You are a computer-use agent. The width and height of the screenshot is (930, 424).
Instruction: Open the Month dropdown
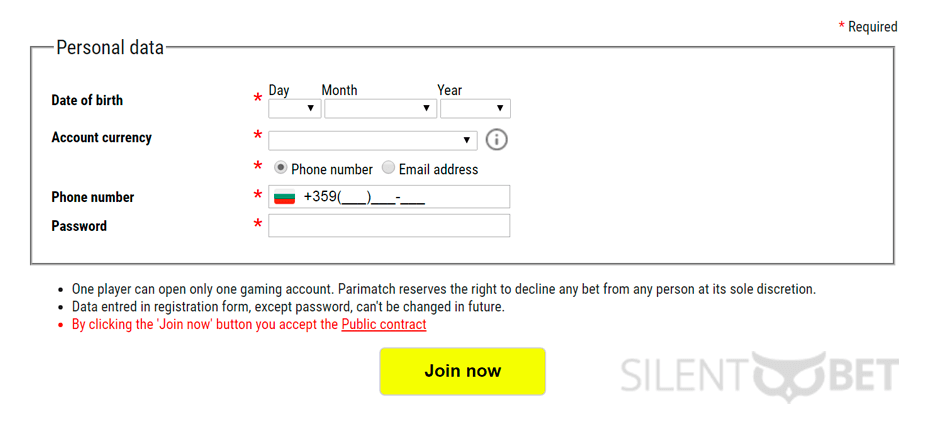(380, 109)
